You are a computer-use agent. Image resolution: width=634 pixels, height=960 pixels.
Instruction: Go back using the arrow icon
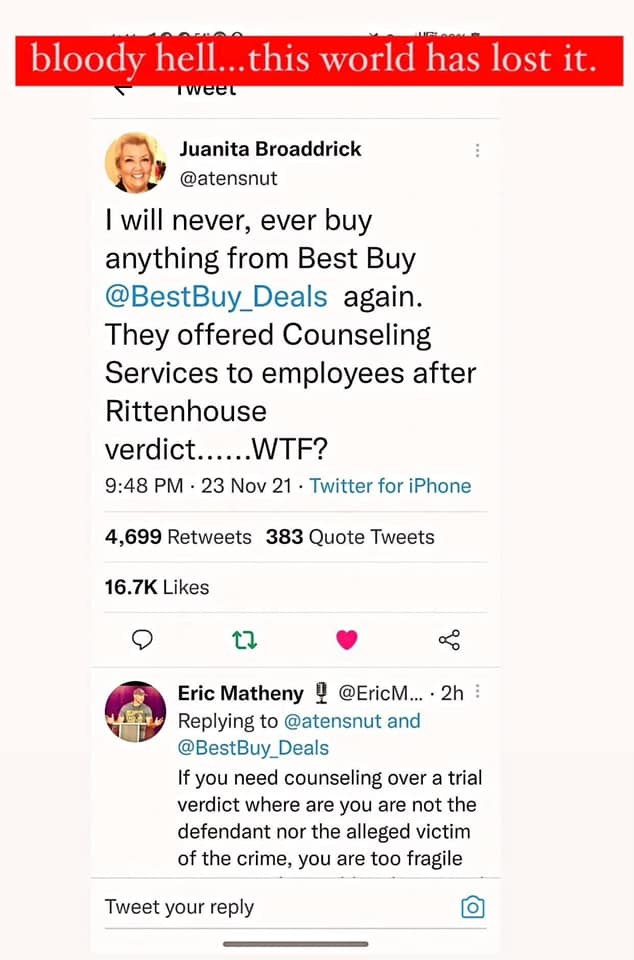(122, 90)
